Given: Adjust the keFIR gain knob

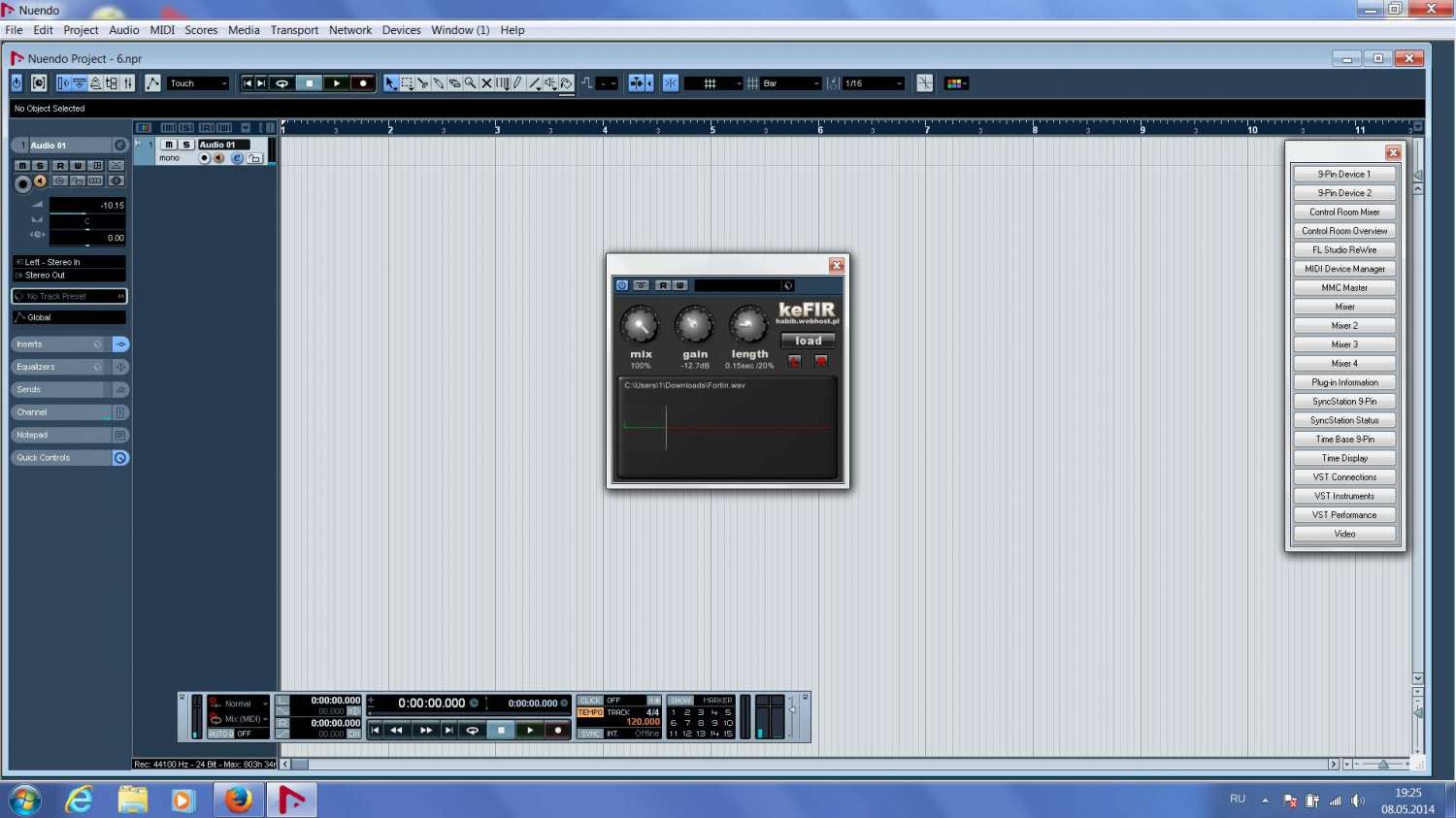Looking at the screenshot, I should coord(694,325).
